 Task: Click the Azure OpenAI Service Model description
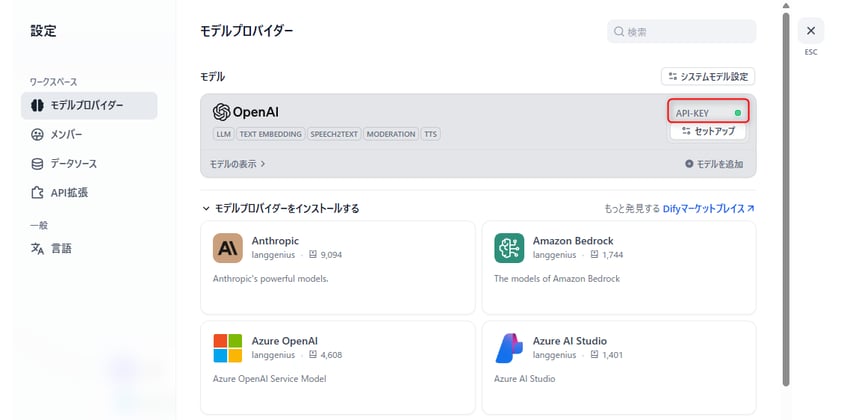(270, 379)
